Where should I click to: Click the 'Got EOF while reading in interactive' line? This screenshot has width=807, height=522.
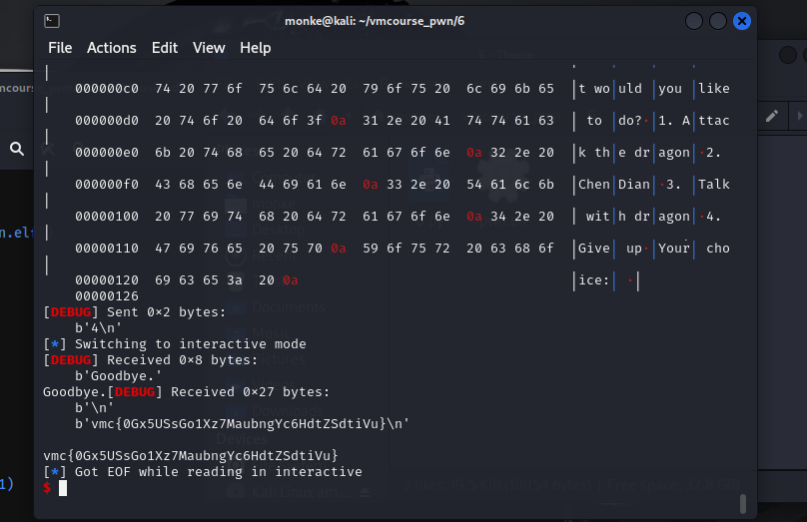(x=202, y=471)
